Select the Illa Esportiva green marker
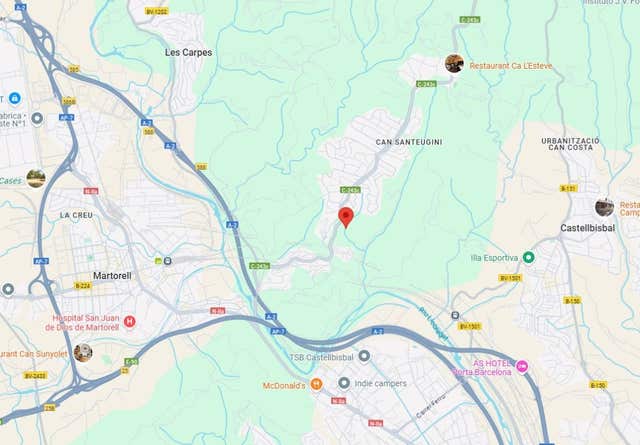The width and height of the screenshot is (640, 445). click(529, 258)
